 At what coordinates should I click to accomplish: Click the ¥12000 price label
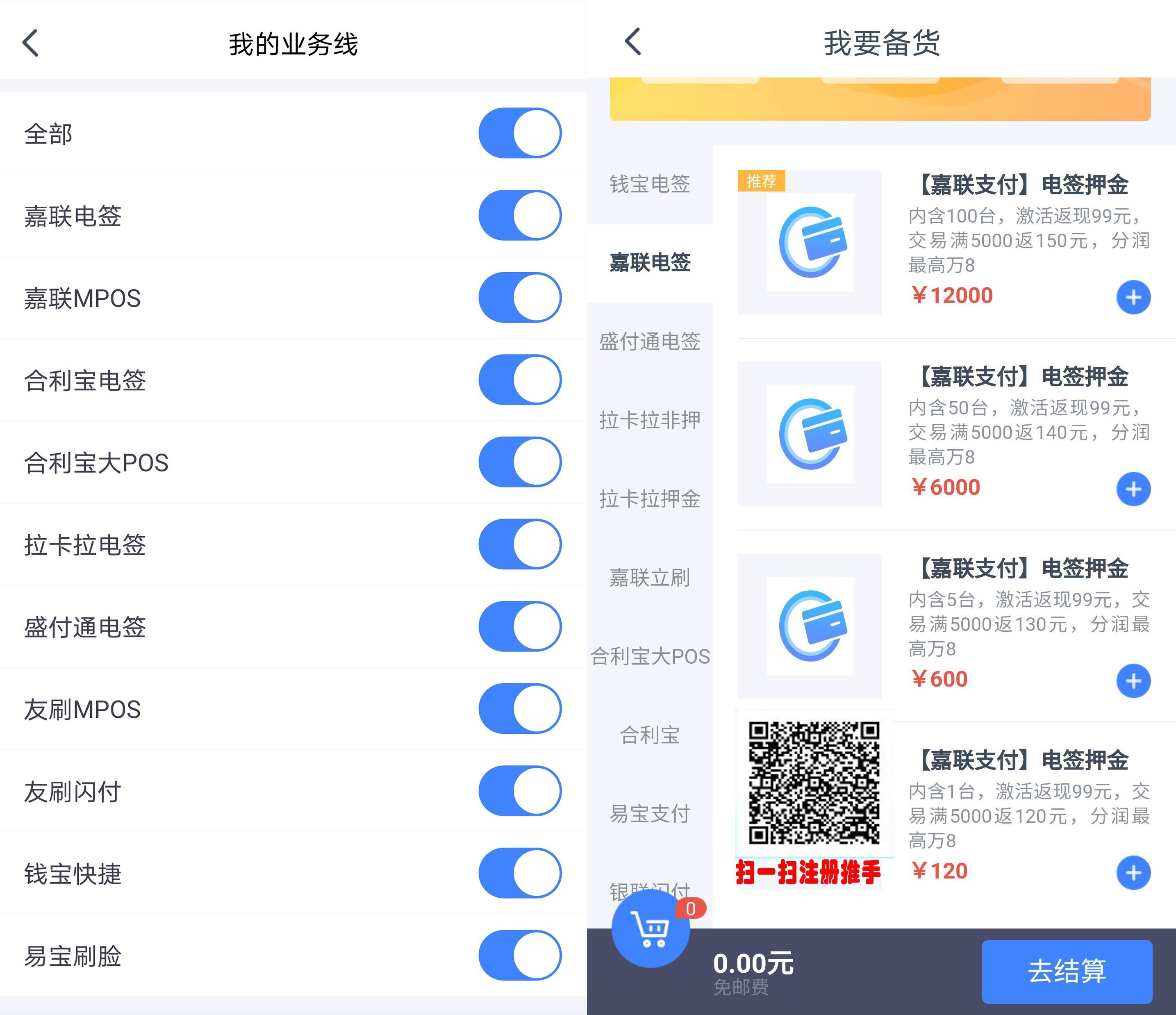tap(952, 296)
